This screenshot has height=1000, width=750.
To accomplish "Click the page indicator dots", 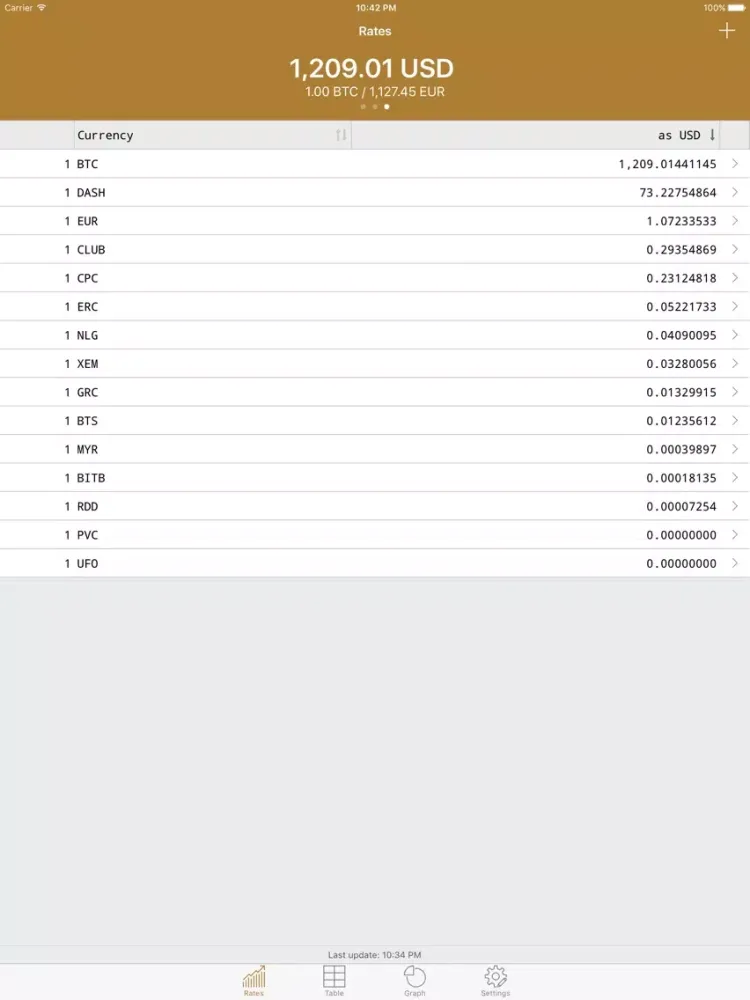I will point(375,106).
